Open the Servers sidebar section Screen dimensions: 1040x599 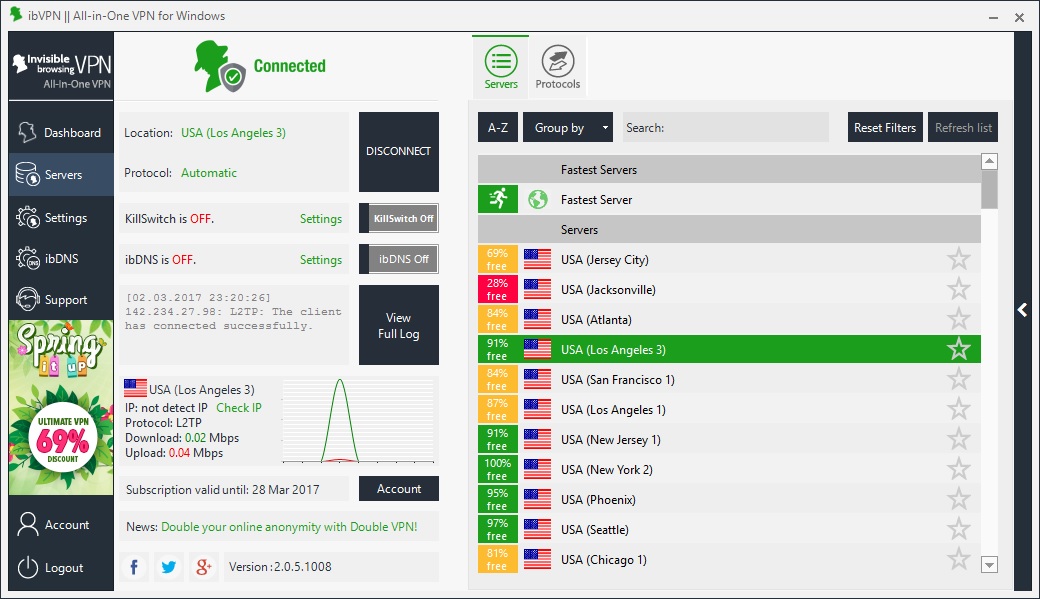61,174
